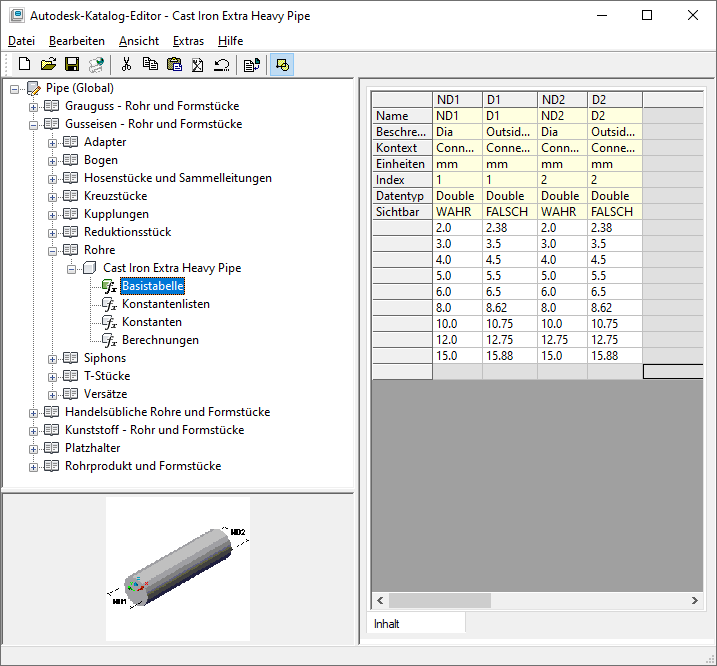Expand the Versätze node

coord(53,395)
